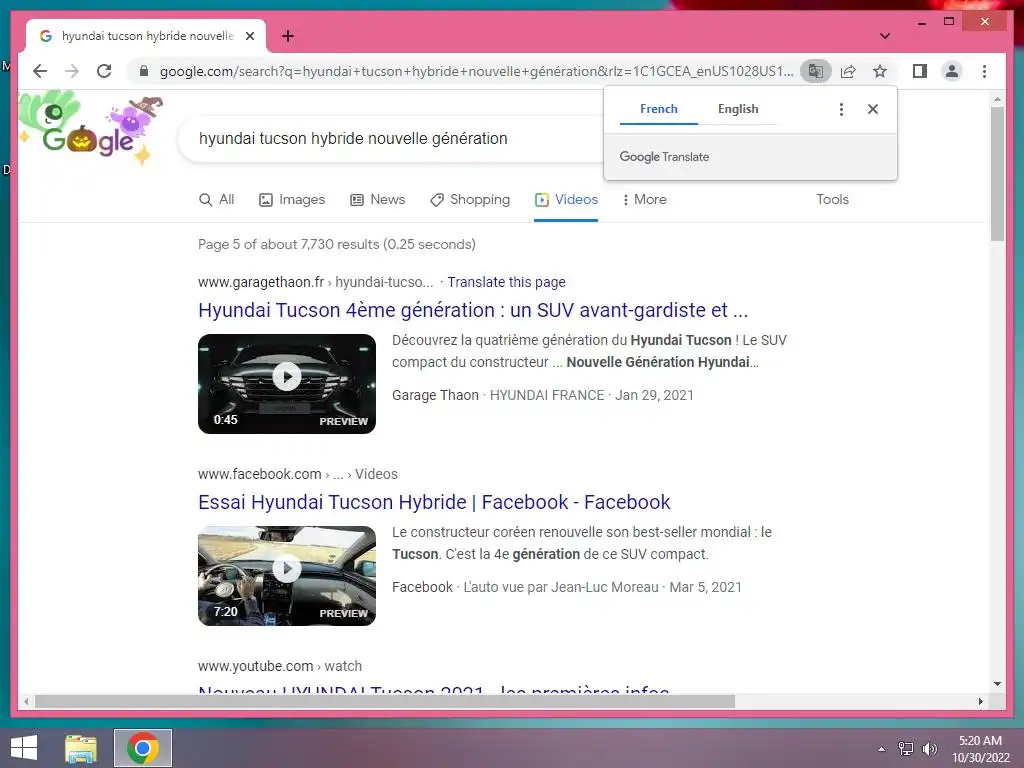Image resolution: width=1024 pixels, height=768 pixels.
Task: Open the network tray icon
Action: [906, 749]
